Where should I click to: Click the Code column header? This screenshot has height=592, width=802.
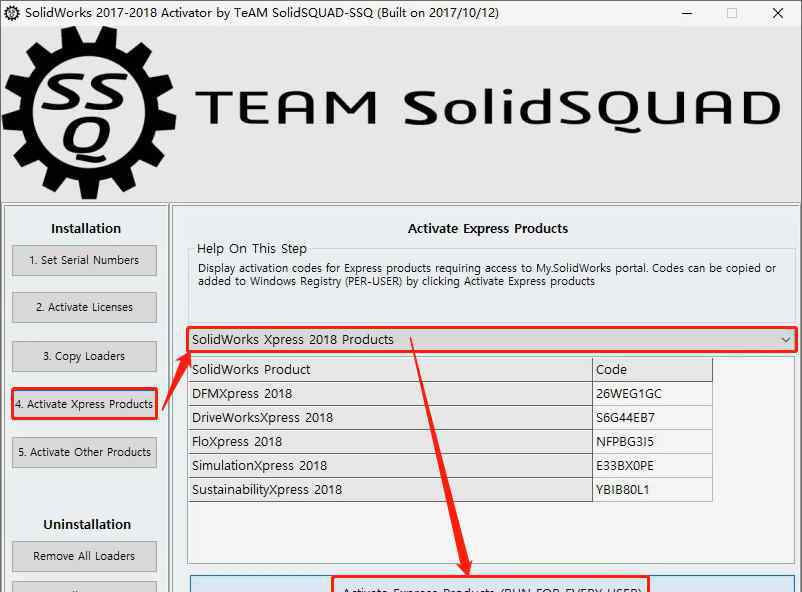click(x=652, y=369)
